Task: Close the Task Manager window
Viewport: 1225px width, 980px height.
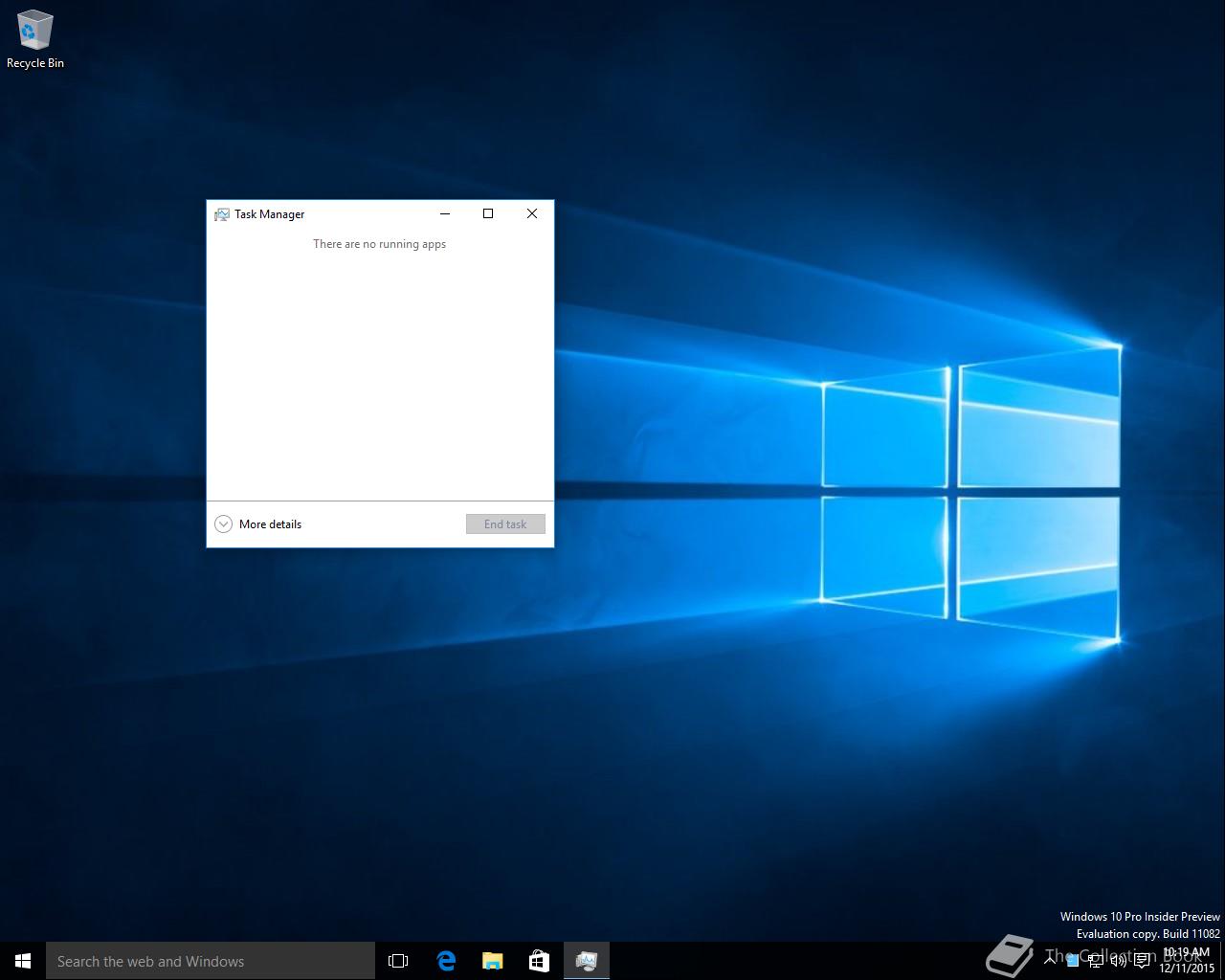Action: point(532,213)
